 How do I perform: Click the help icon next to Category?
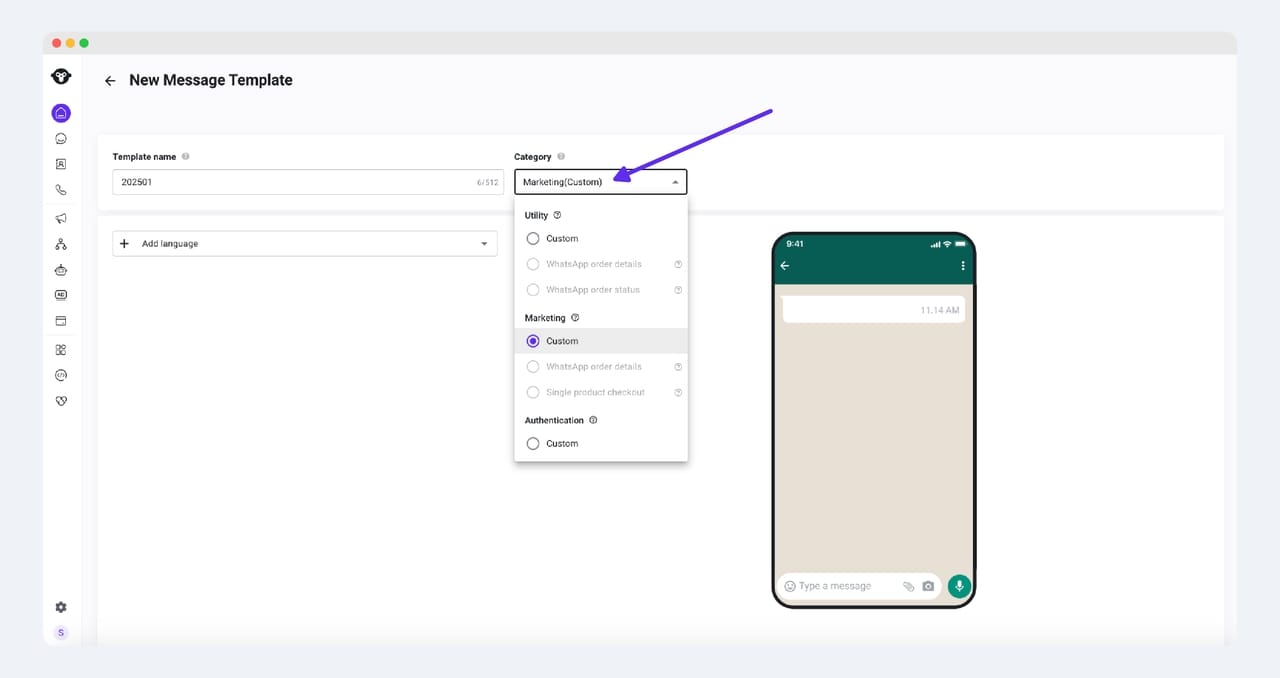pyautogui.click(x=561, y=156)
